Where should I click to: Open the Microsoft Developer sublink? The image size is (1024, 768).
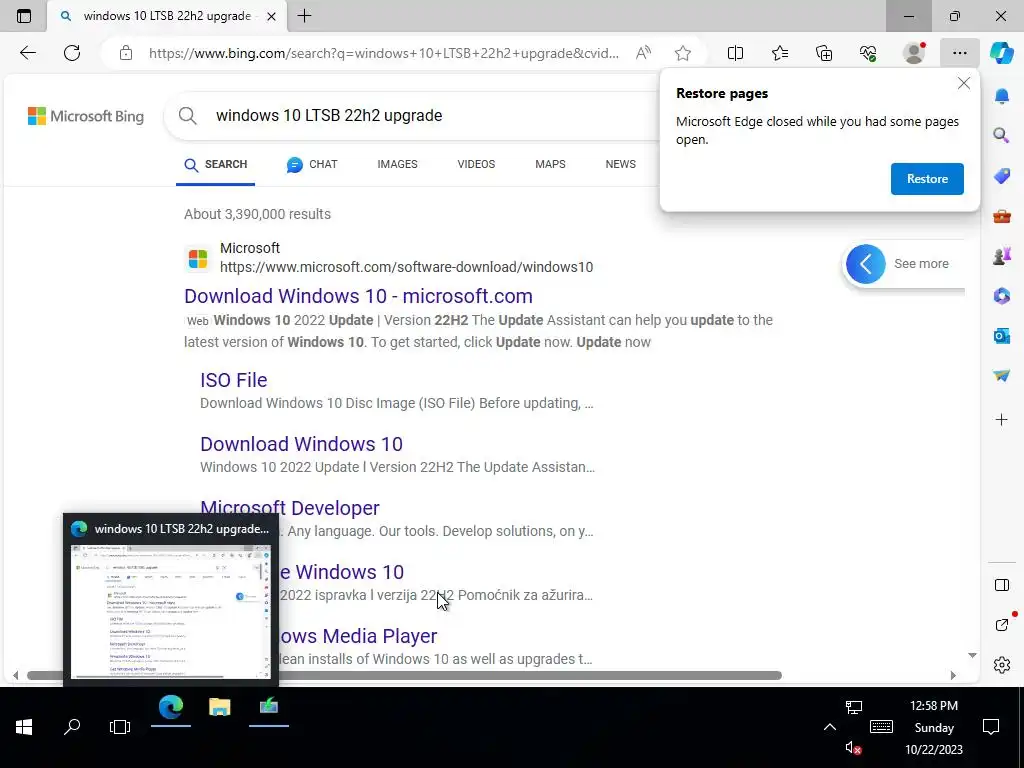(x=289, y=508)
